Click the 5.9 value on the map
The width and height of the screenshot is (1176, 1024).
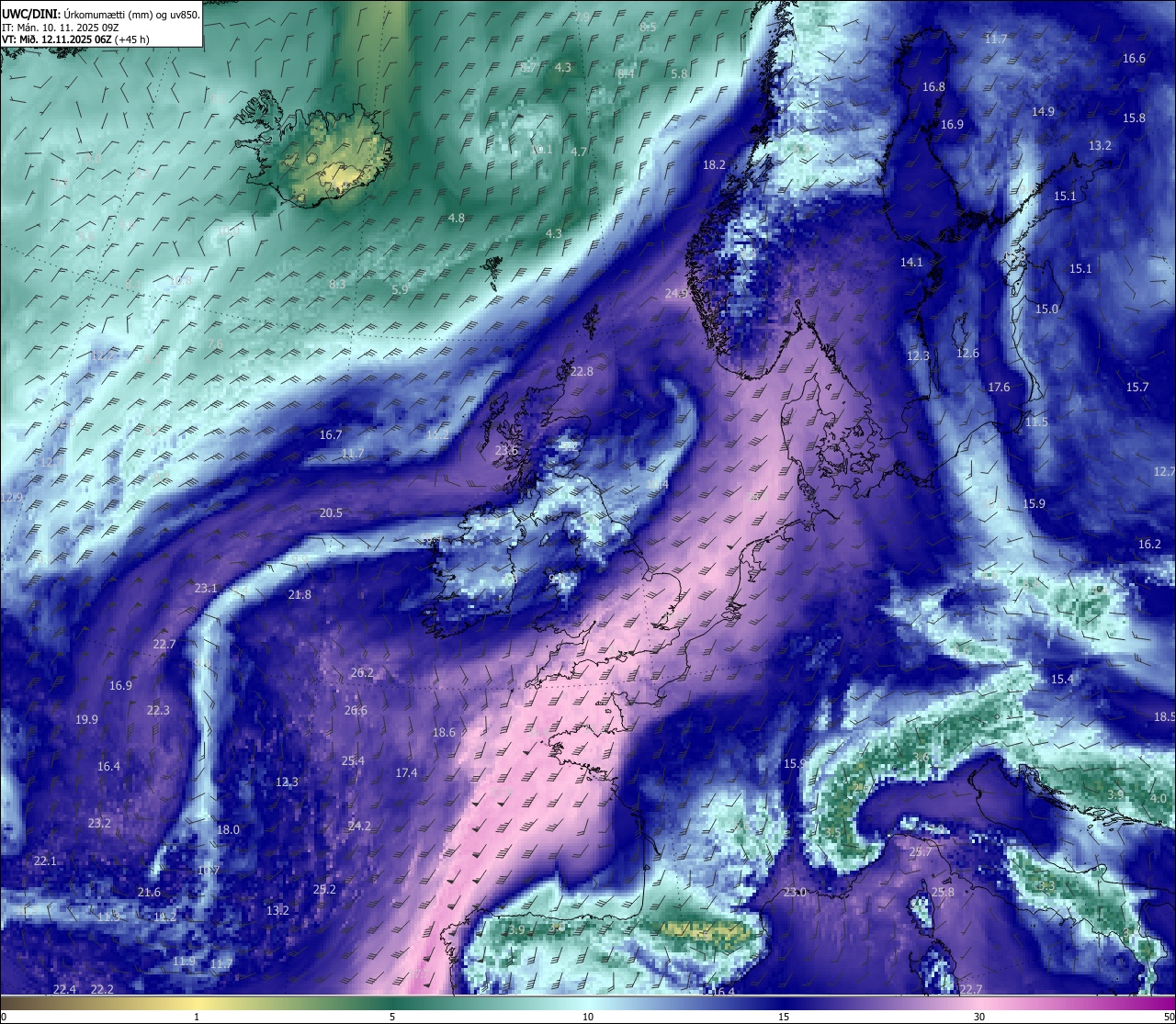click(x=400, y=289)
